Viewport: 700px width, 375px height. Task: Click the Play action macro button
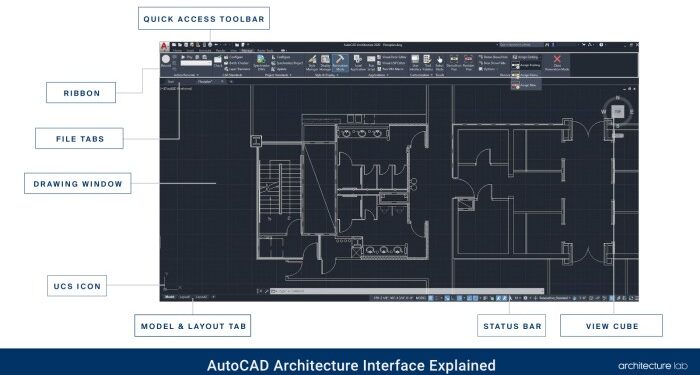click(x=187, y=57)
